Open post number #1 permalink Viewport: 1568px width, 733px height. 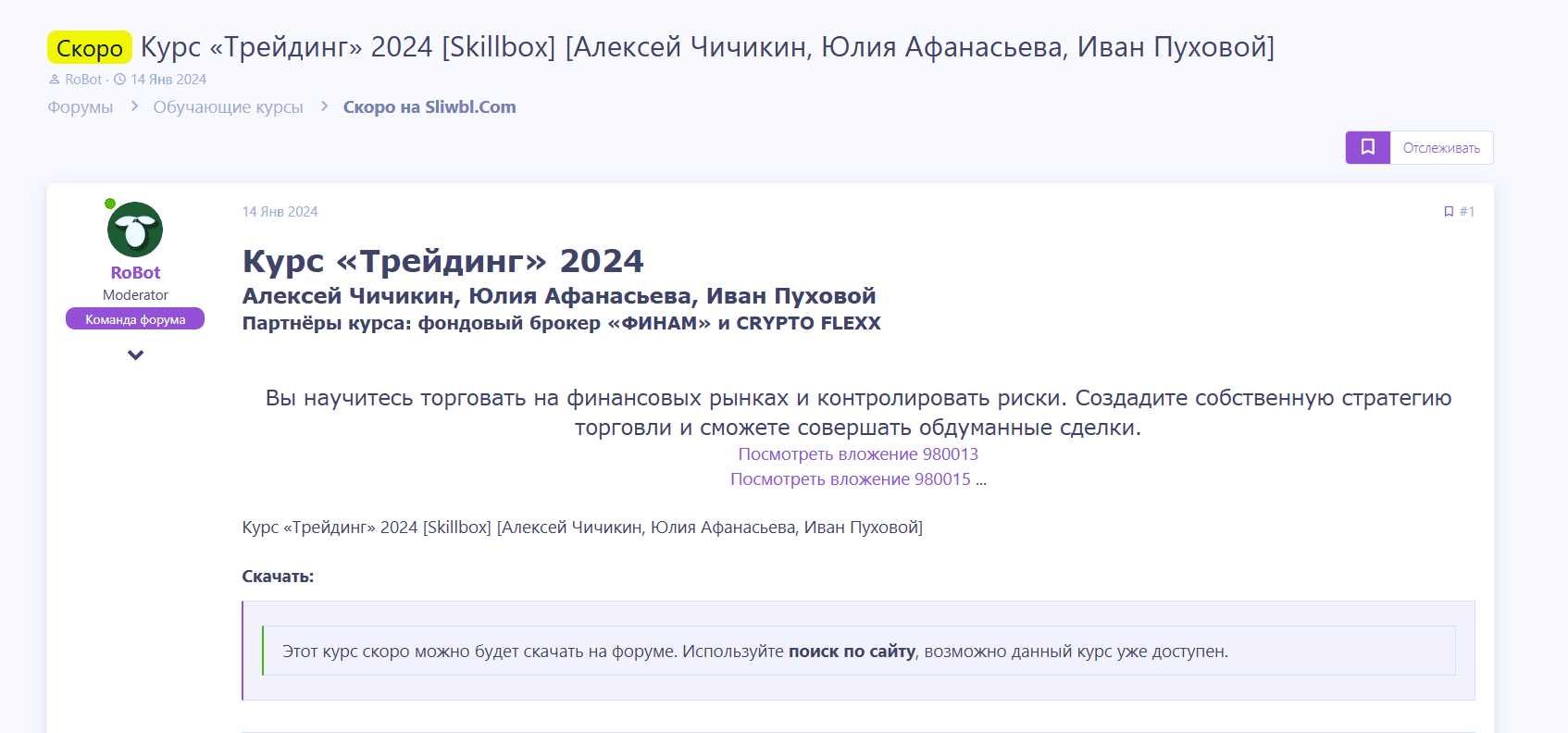click(1467, 212)
